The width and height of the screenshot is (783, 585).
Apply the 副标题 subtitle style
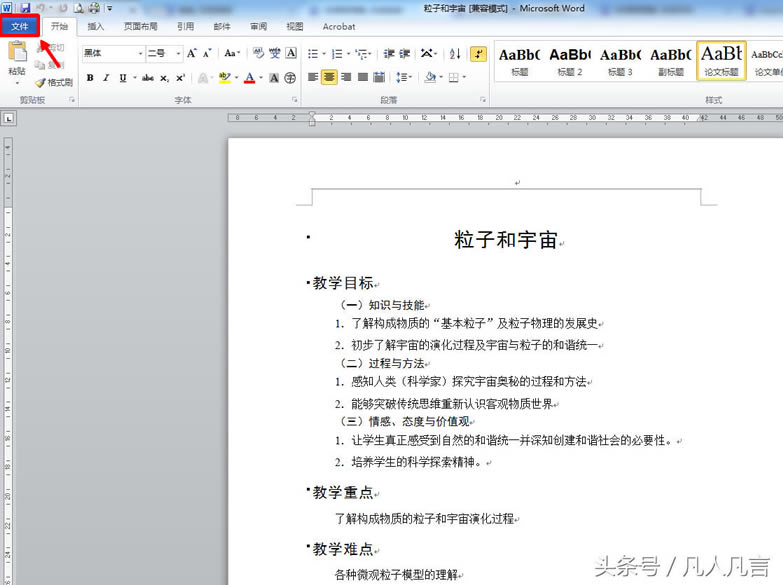pos(670,60)
